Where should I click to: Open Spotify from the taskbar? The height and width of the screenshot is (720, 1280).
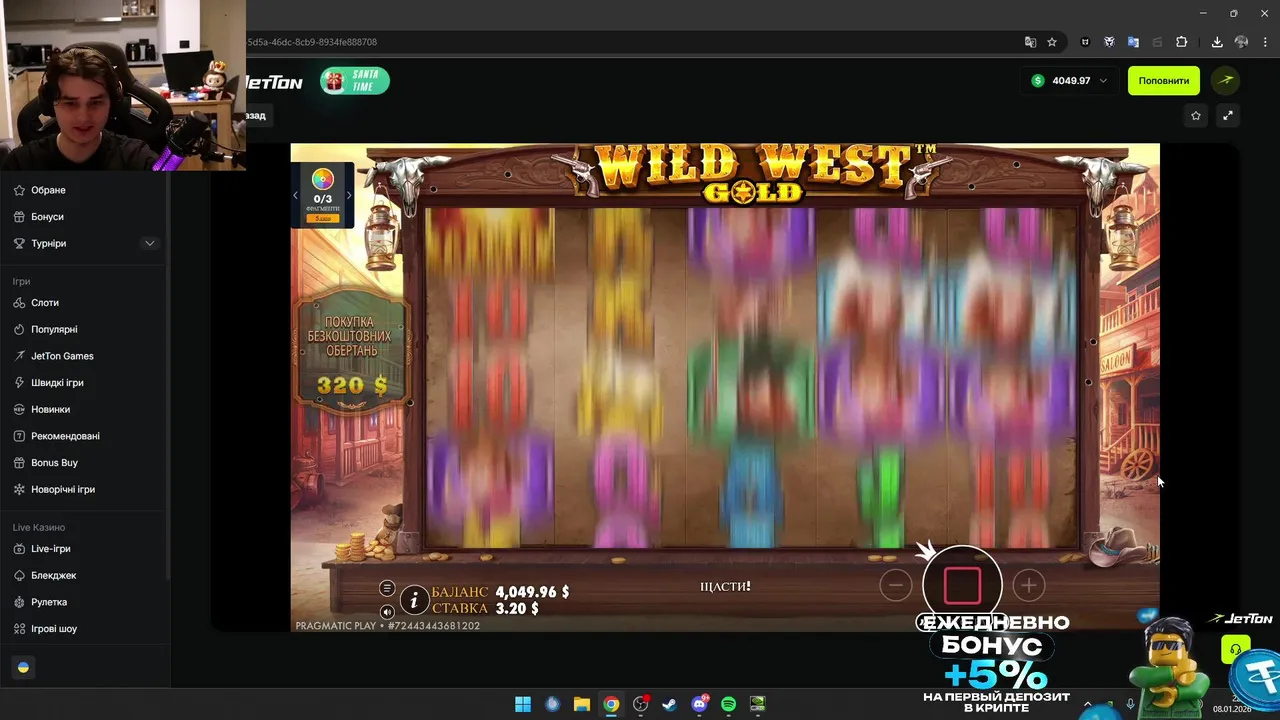[x=728, y=704]
